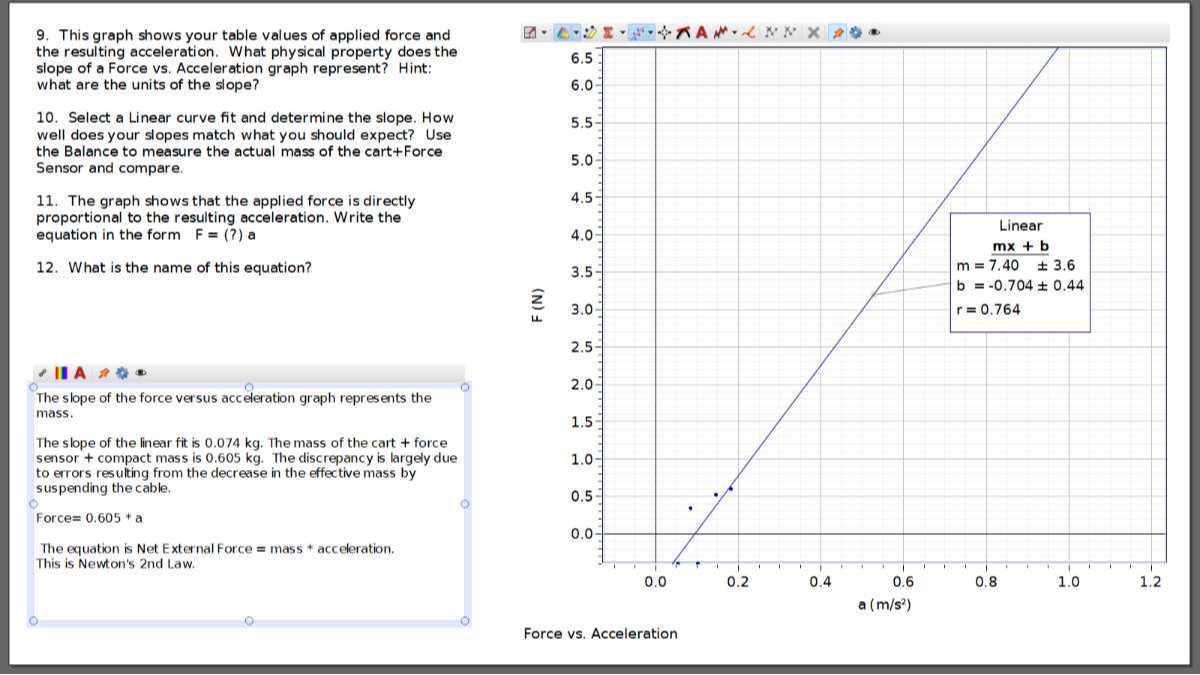Open the graph options icon
This screenshot has height=675, width=1200.
tap(530, 31)
